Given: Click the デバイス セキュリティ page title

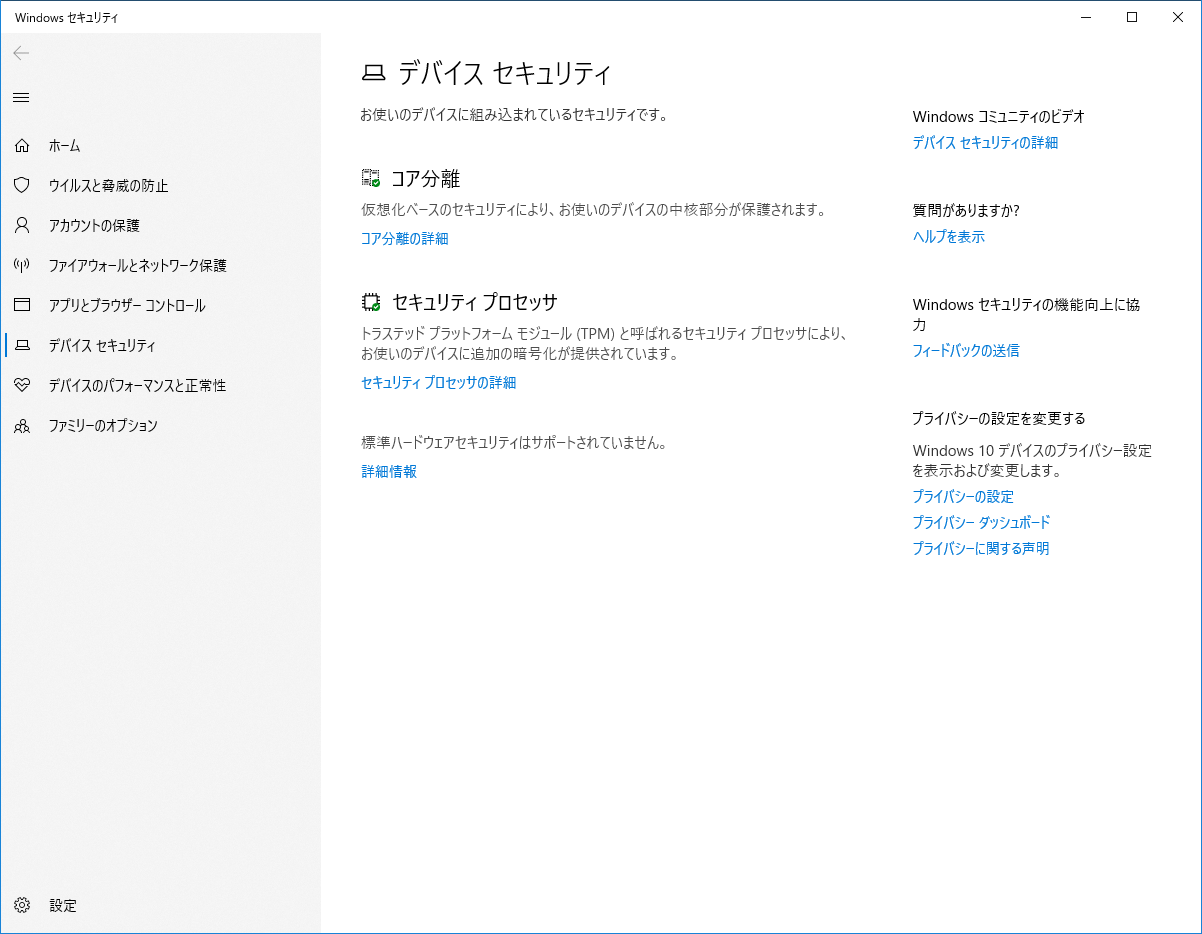Looking at the screenshot, I should [x=505, y=74].
